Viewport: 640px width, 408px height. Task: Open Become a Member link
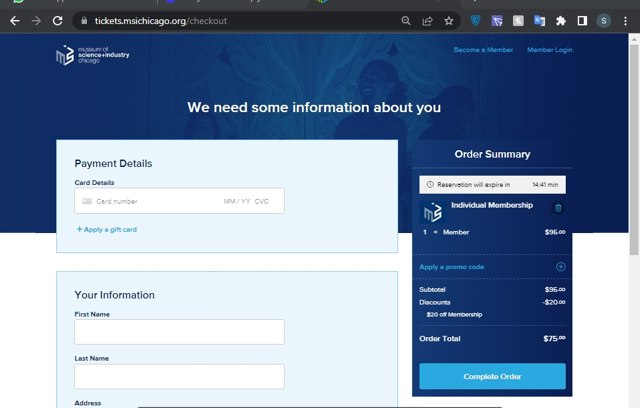(483, 50)
